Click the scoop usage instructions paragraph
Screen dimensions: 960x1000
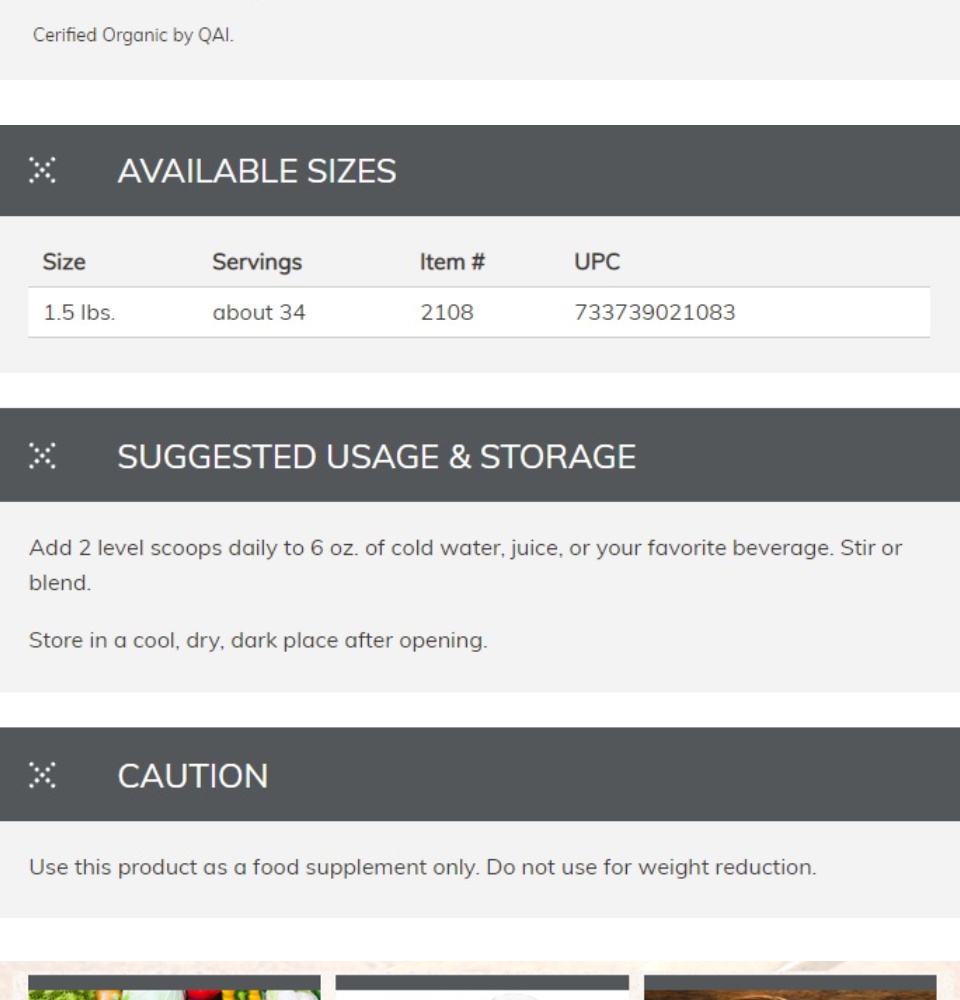(466, 565)
